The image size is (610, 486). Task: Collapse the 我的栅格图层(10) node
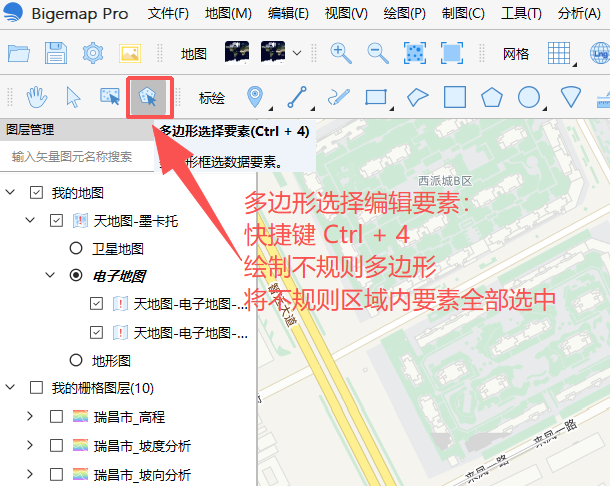point(11,387)
